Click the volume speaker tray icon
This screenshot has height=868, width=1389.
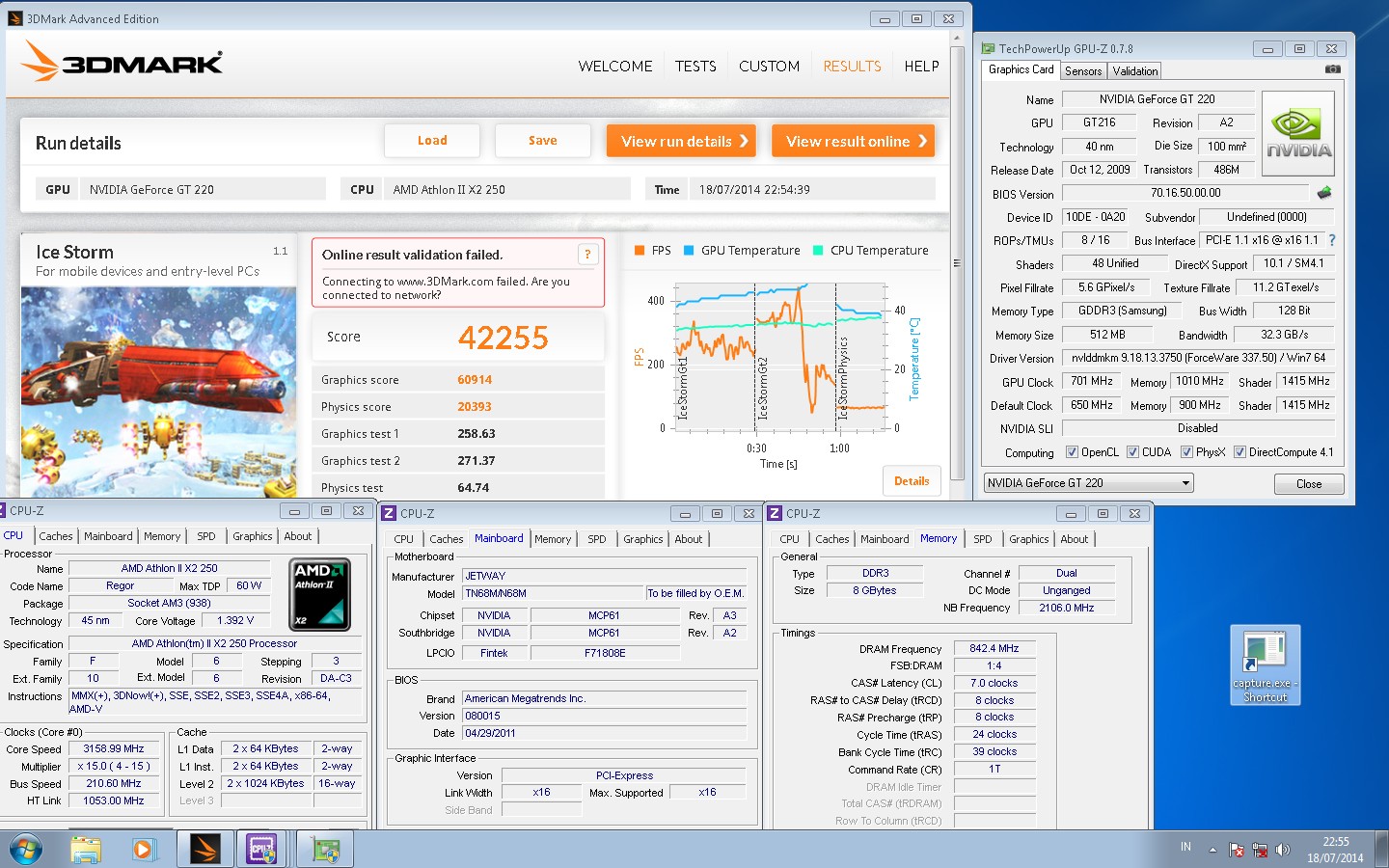pos(1282,850)
